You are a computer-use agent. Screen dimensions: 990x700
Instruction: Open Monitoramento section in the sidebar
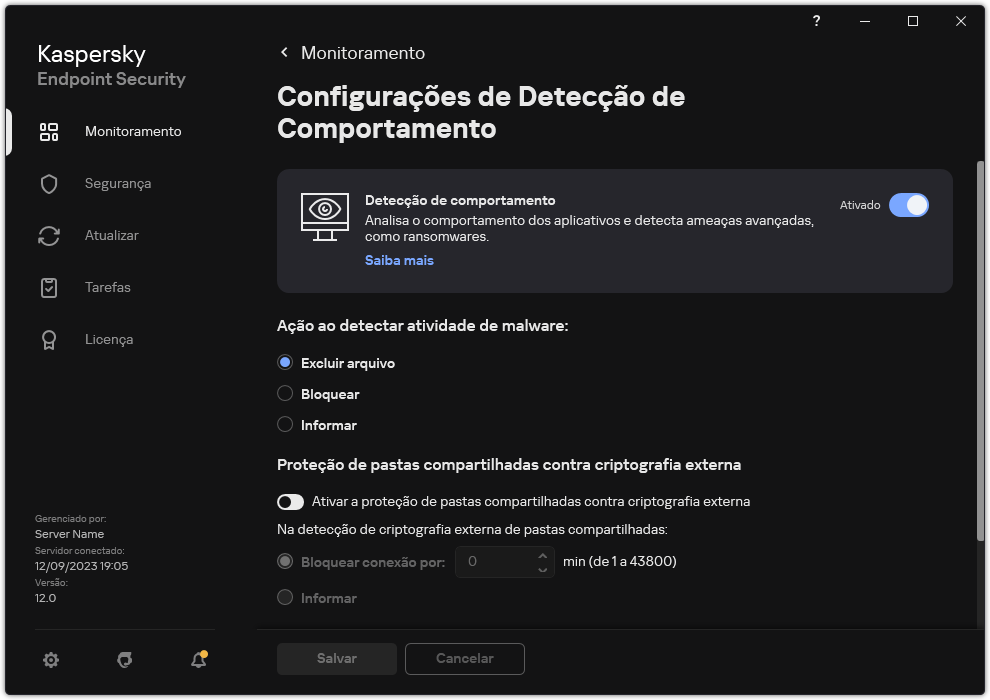(x=134, y=131)
